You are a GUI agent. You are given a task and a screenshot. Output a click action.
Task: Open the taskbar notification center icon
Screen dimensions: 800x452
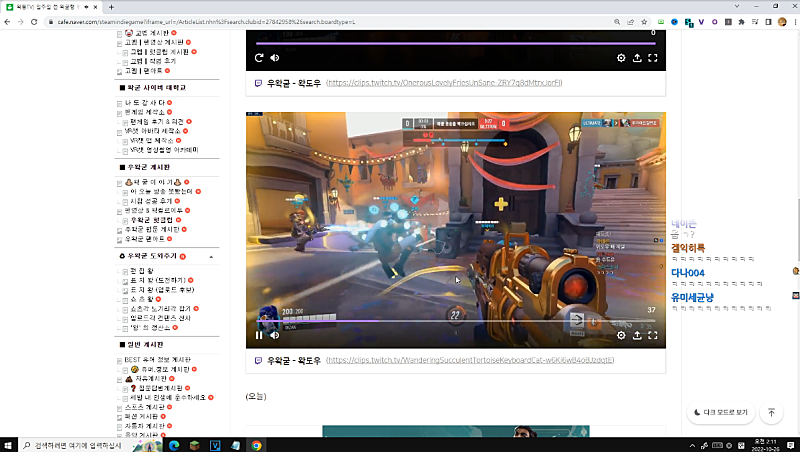point(790,445)
